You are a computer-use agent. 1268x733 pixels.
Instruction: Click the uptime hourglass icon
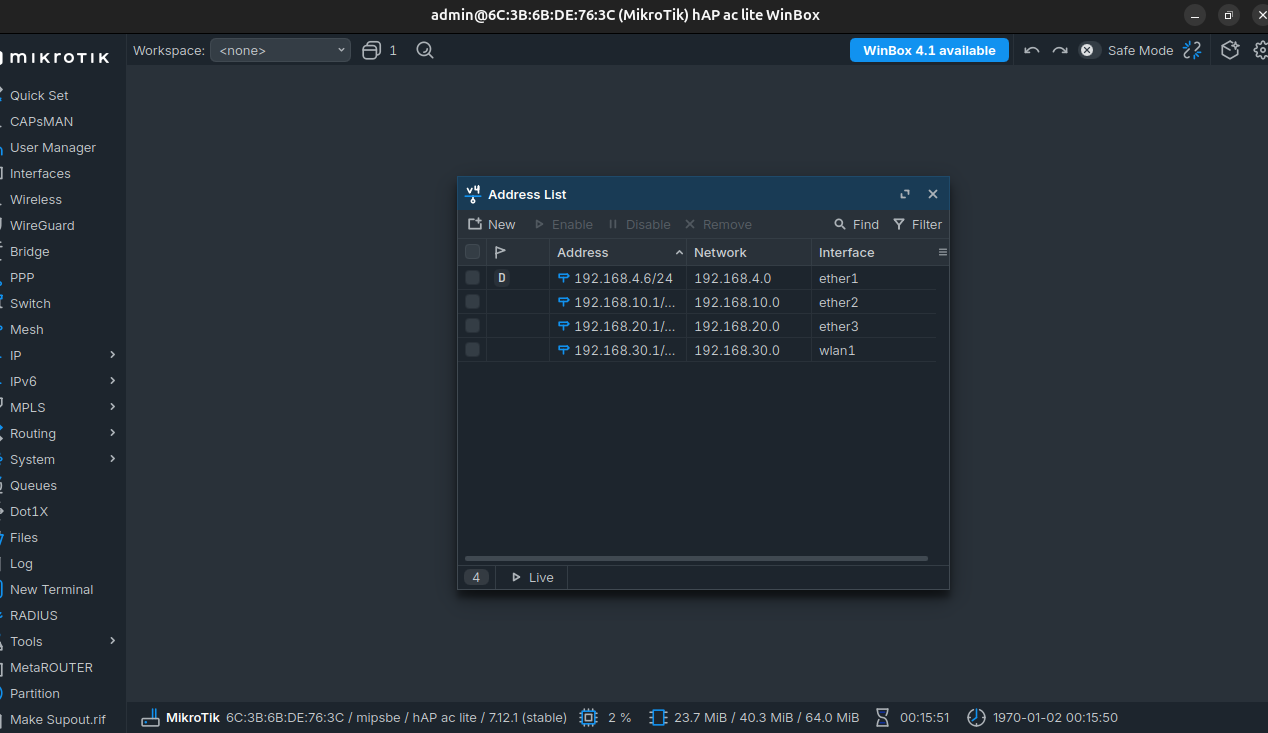[x=882, y=717]
